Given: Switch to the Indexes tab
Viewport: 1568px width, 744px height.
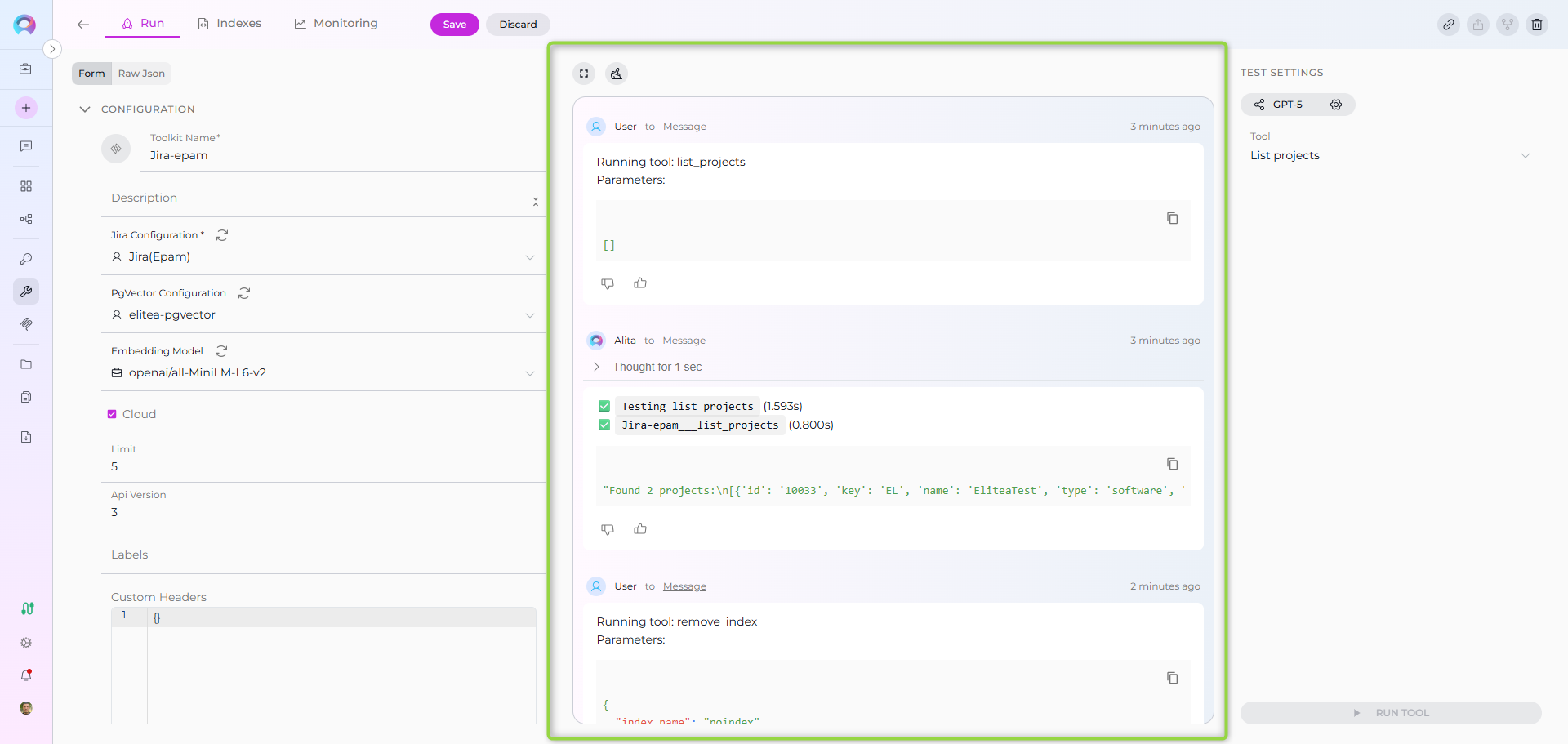Looking at the screenshot, I should click(x=229, y=24).
